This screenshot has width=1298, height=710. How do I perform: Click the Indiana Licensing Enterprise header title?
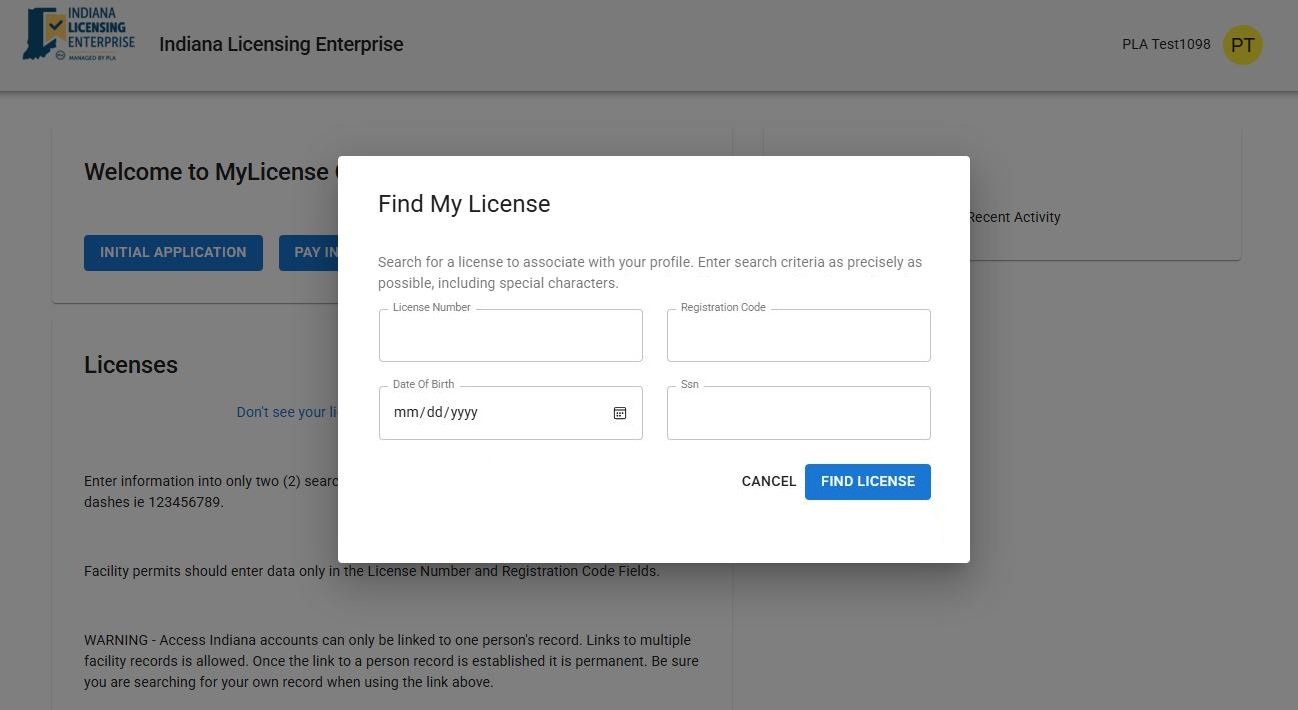pos(281,45)
